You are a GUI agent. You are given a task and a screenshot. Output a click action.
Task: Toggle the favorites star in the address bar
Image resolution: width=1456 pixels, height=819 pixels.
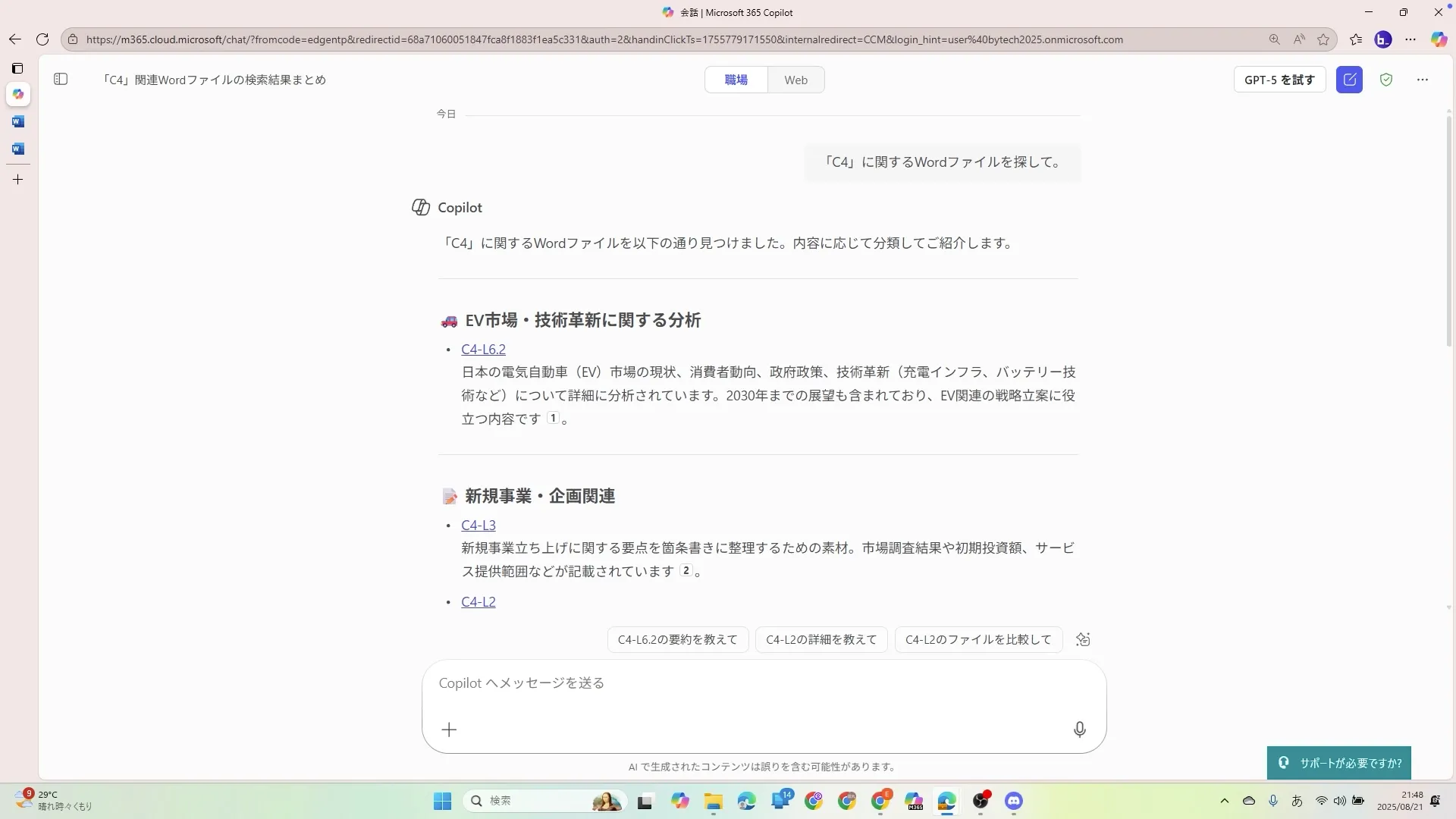pyautogui.click(x=1323, y=39)
